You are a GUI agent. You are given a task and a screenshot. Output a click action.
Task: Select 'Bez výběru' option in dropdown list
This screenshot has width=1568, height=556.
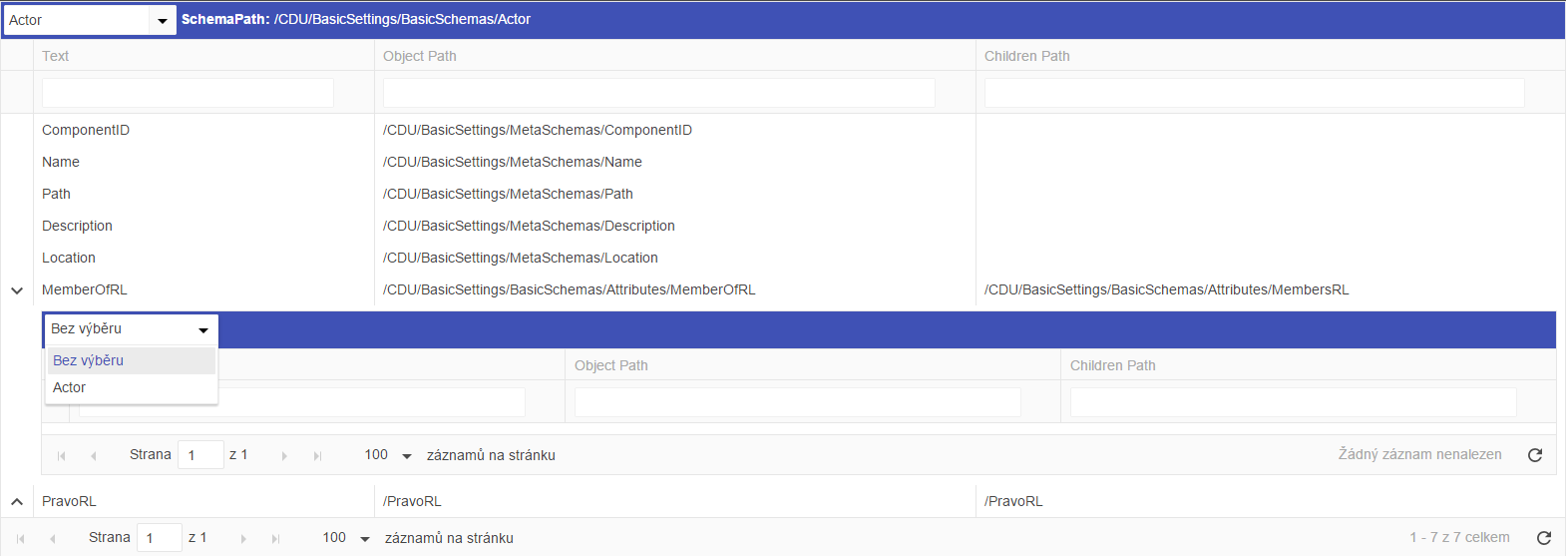pos(131,360)
